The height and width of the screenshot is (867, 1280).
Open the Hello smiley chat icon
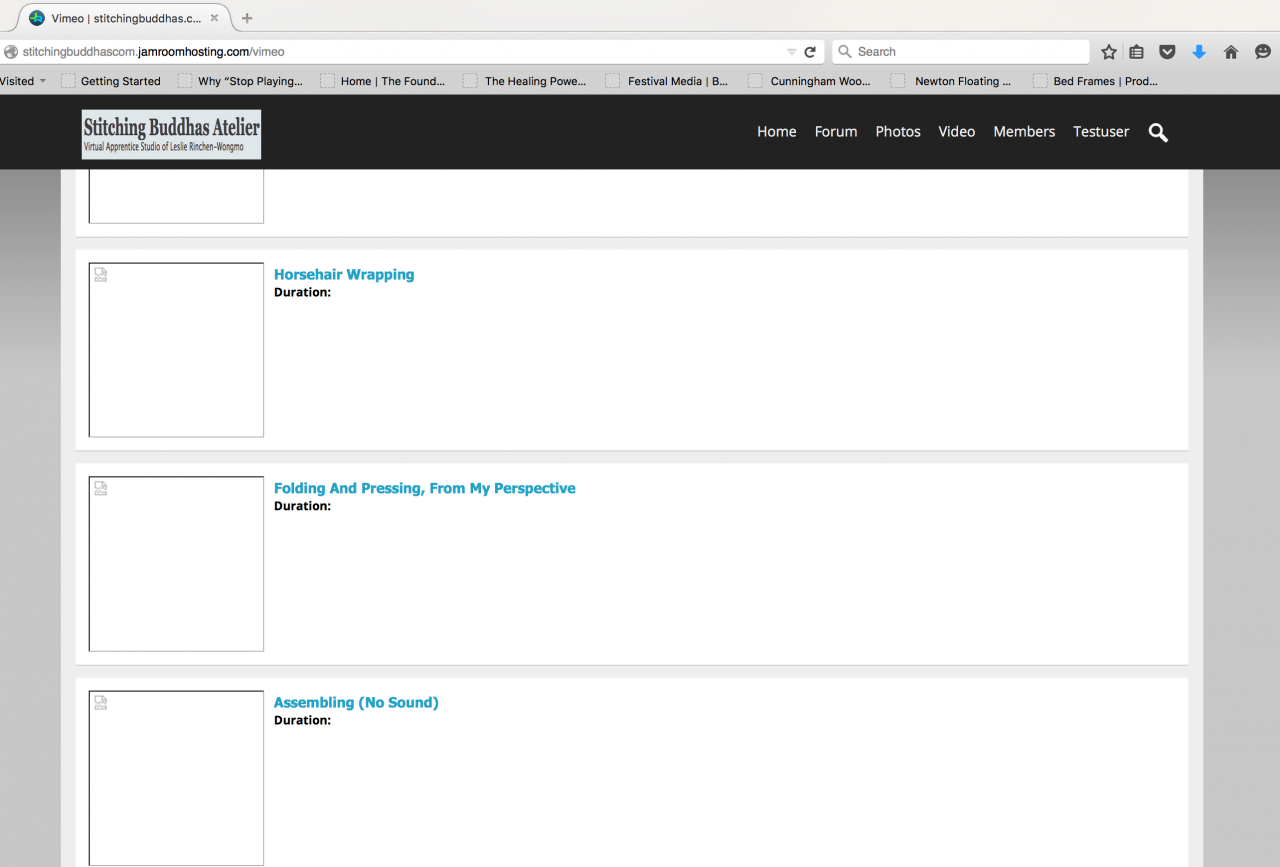(1263, 52)
